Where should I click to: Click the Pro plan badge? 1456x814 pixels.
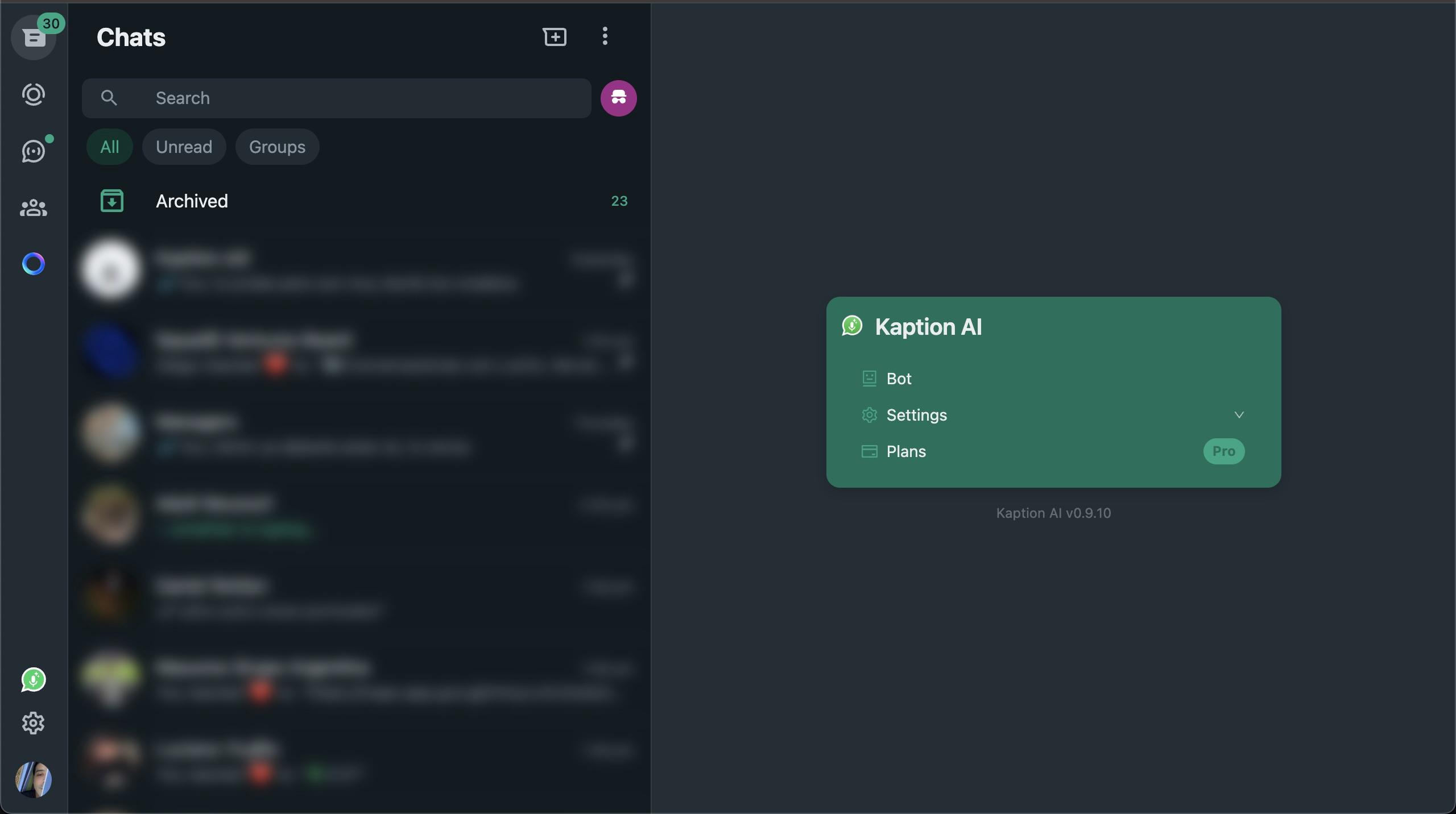point(1223,451)
